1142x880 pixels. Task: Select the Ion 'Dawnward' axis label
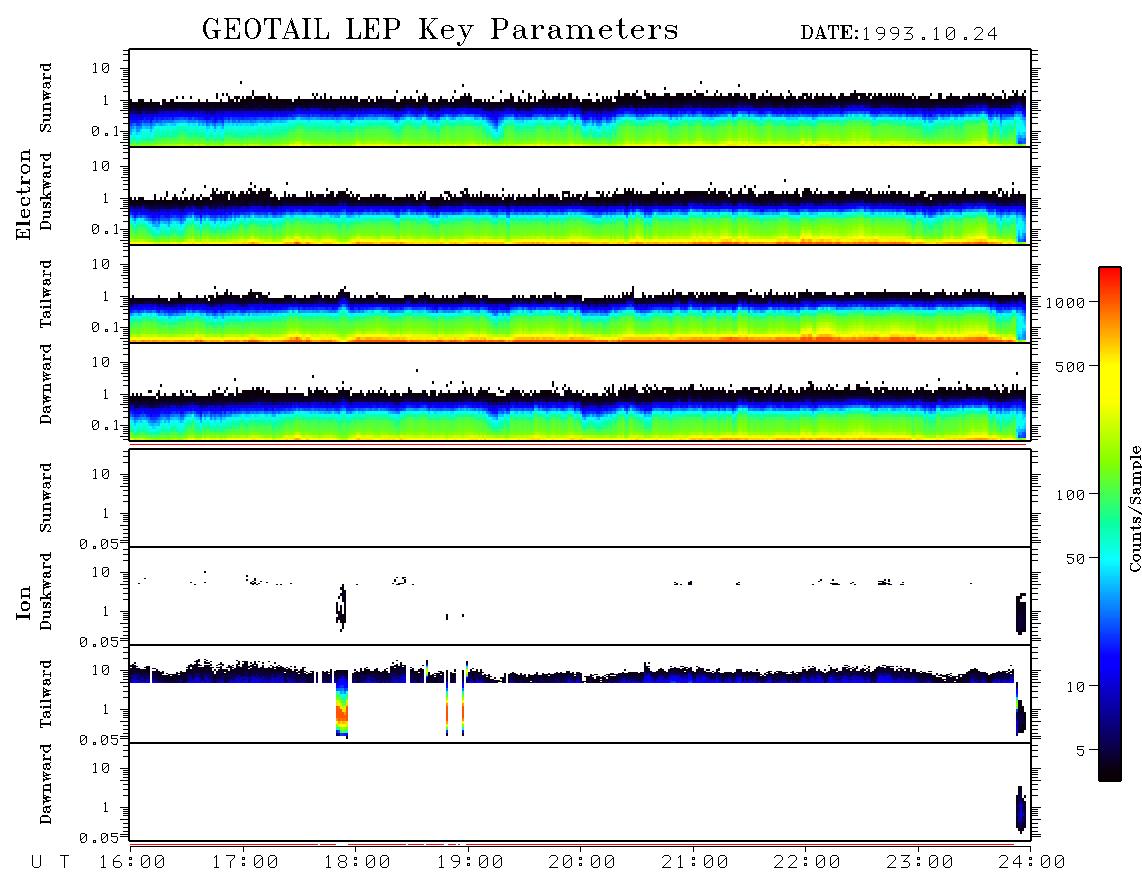coord(45,784)
